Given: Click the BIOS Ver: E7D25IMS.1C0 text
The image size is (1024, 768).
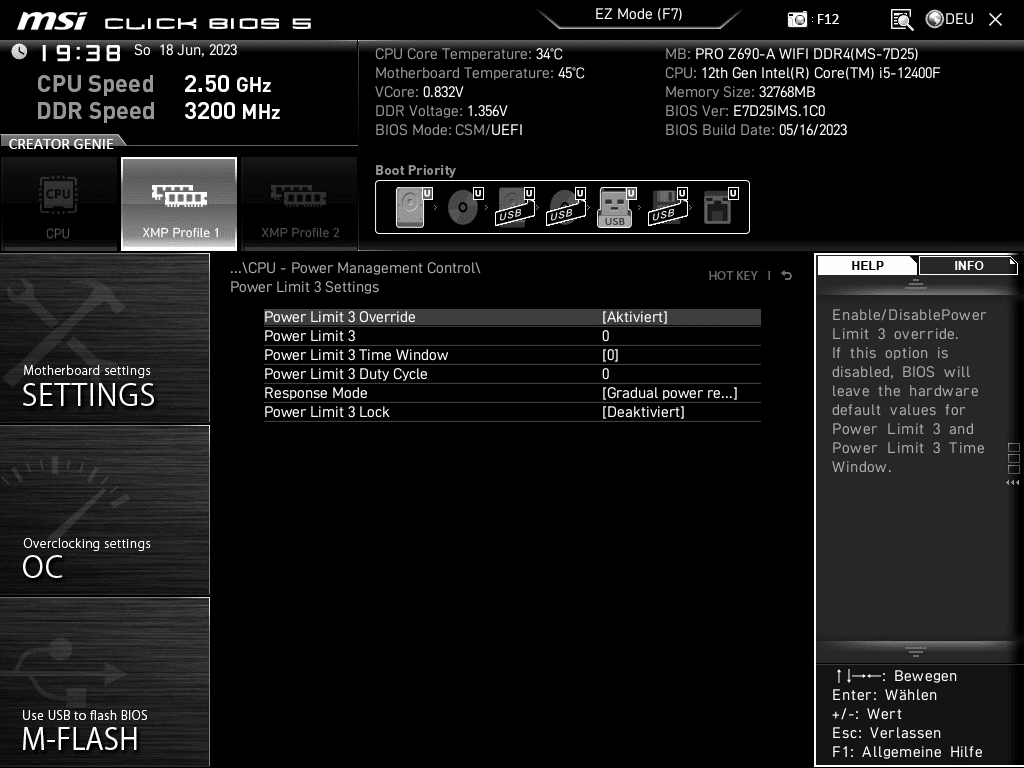Looking at the screenshot, I should 745,110.
